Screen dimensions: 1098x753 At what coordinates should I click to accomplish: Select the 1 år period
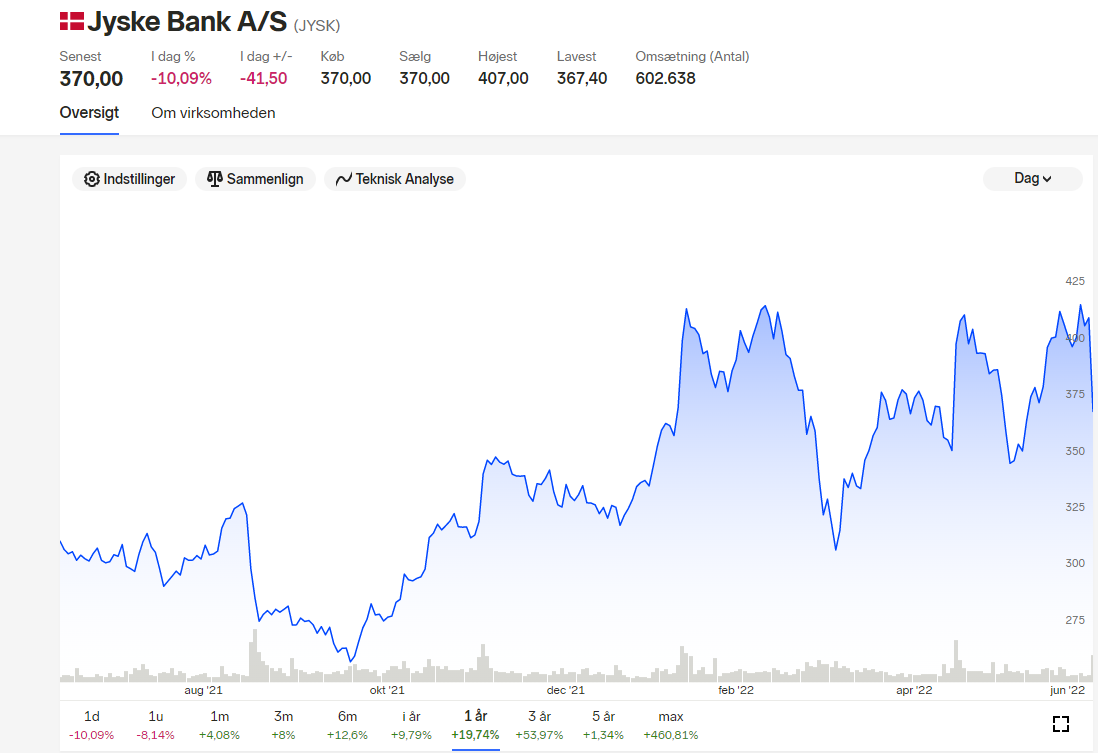[x=475, y=725]
